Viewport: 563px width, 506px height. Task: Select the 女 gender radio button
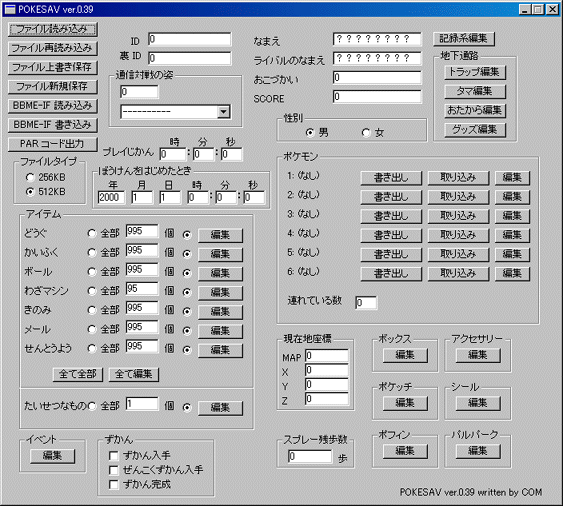(366, 133)
